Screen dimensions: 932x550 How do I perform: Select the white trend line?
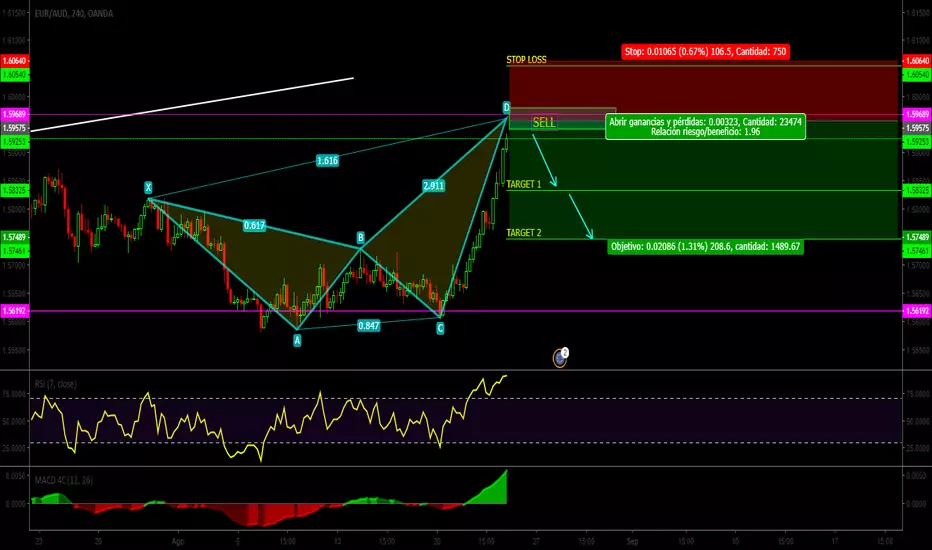click(x=192, y=104)
